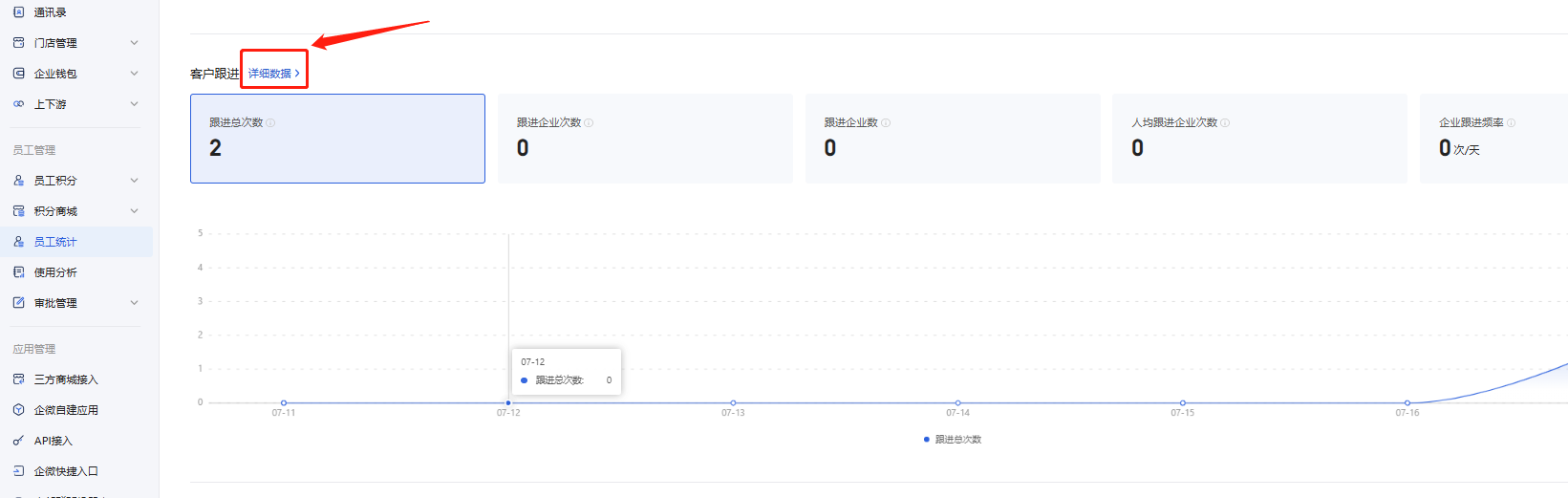Expand the 员工积分 menu chevron
Viewport: 1568px width, 498px height.
(x=134, y=181)
